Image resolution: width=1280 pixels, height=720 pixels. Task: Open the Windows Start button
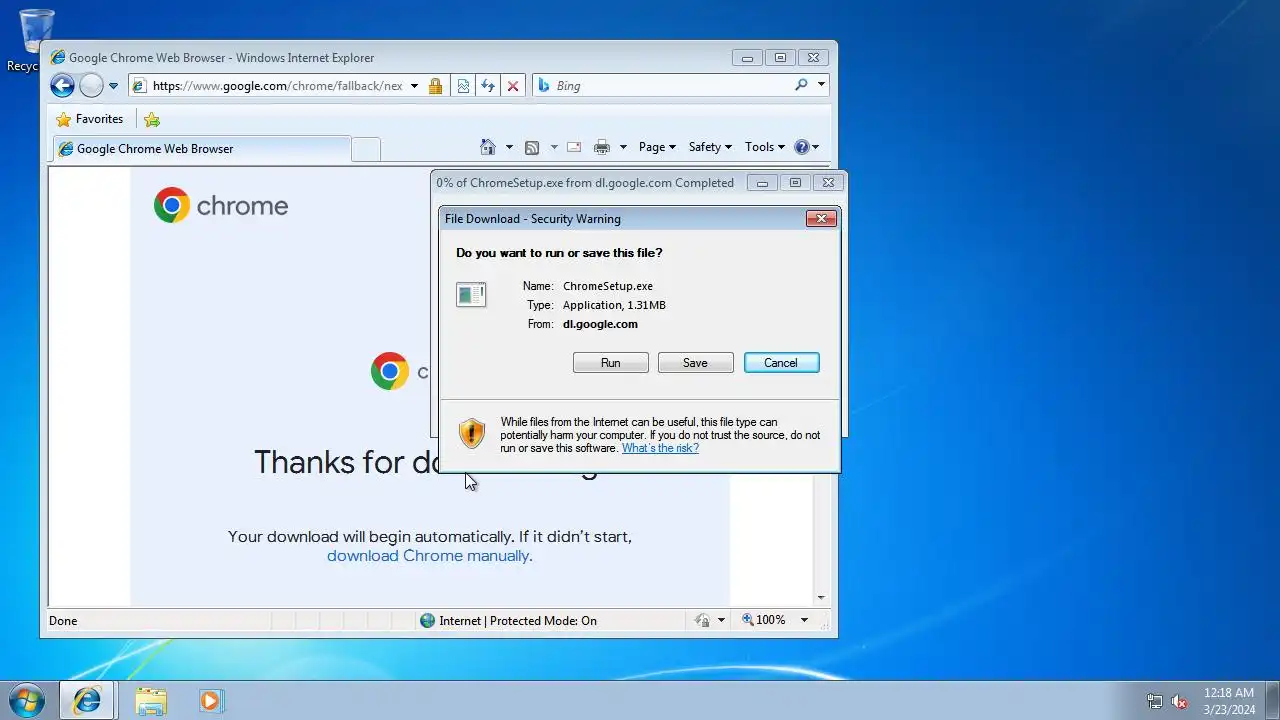(x=26, y=700)
